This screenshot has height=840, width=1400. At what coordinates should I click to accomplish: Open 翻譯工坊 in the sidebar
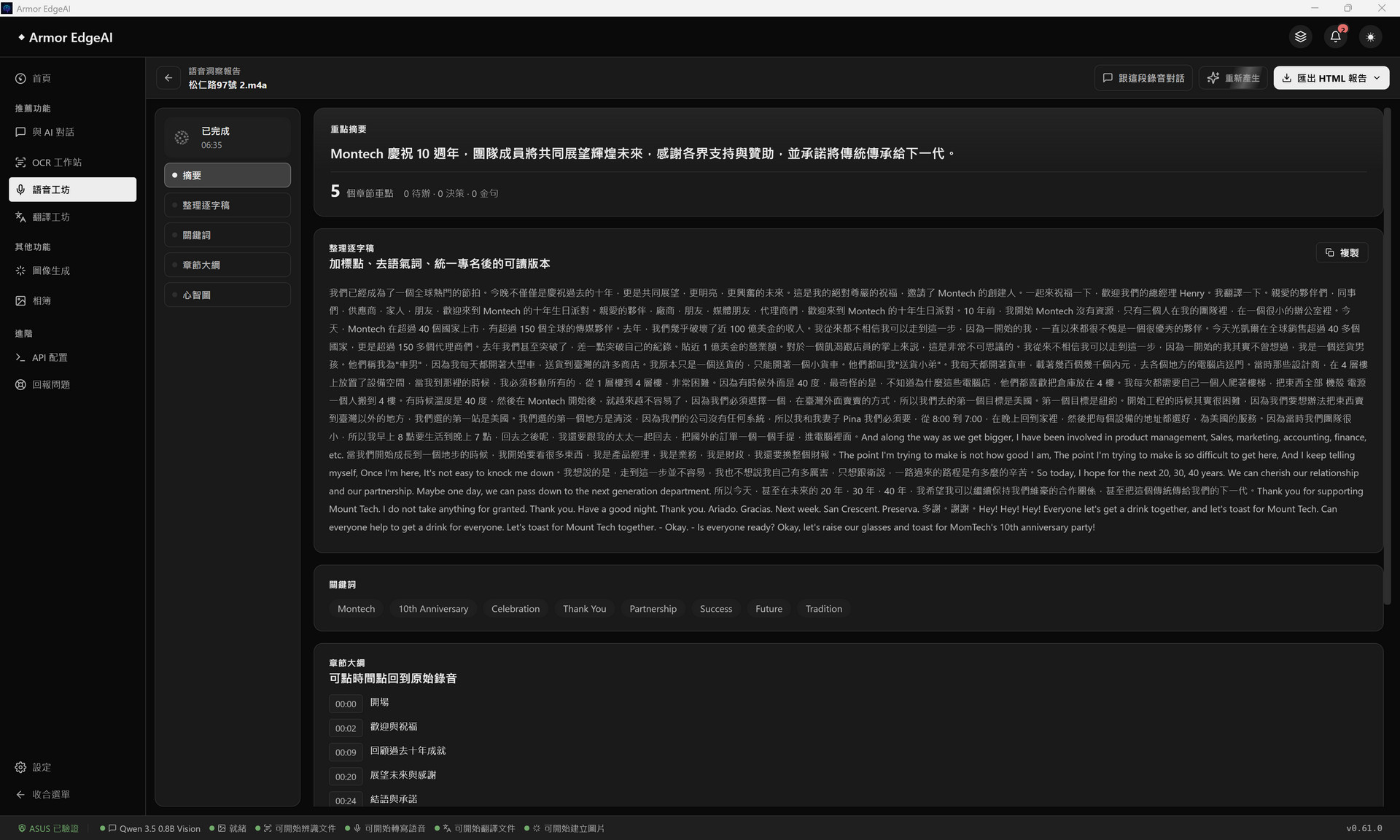tap(72, 217)
